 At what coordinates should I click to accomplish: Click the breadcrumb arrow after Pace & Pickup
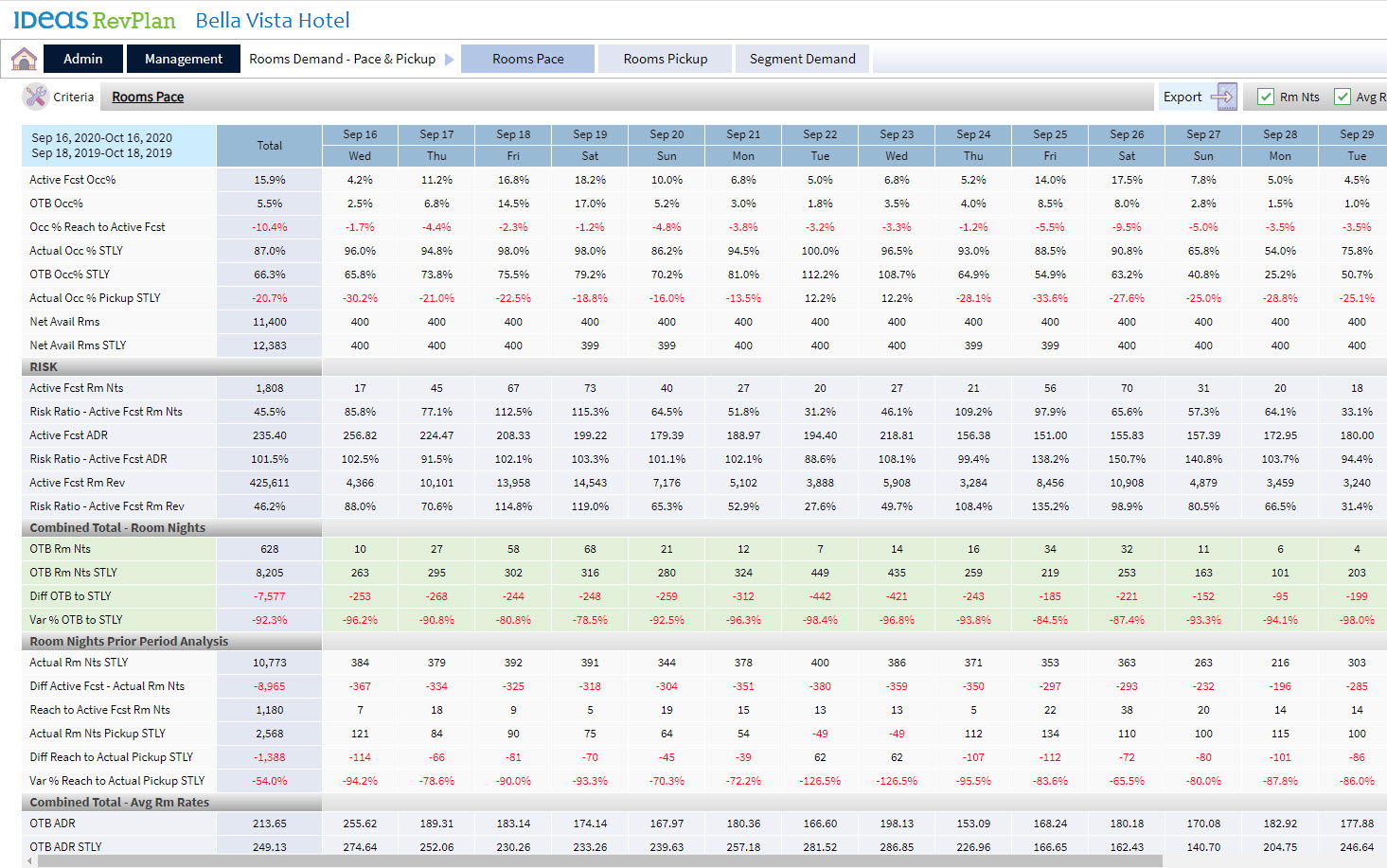449,59
